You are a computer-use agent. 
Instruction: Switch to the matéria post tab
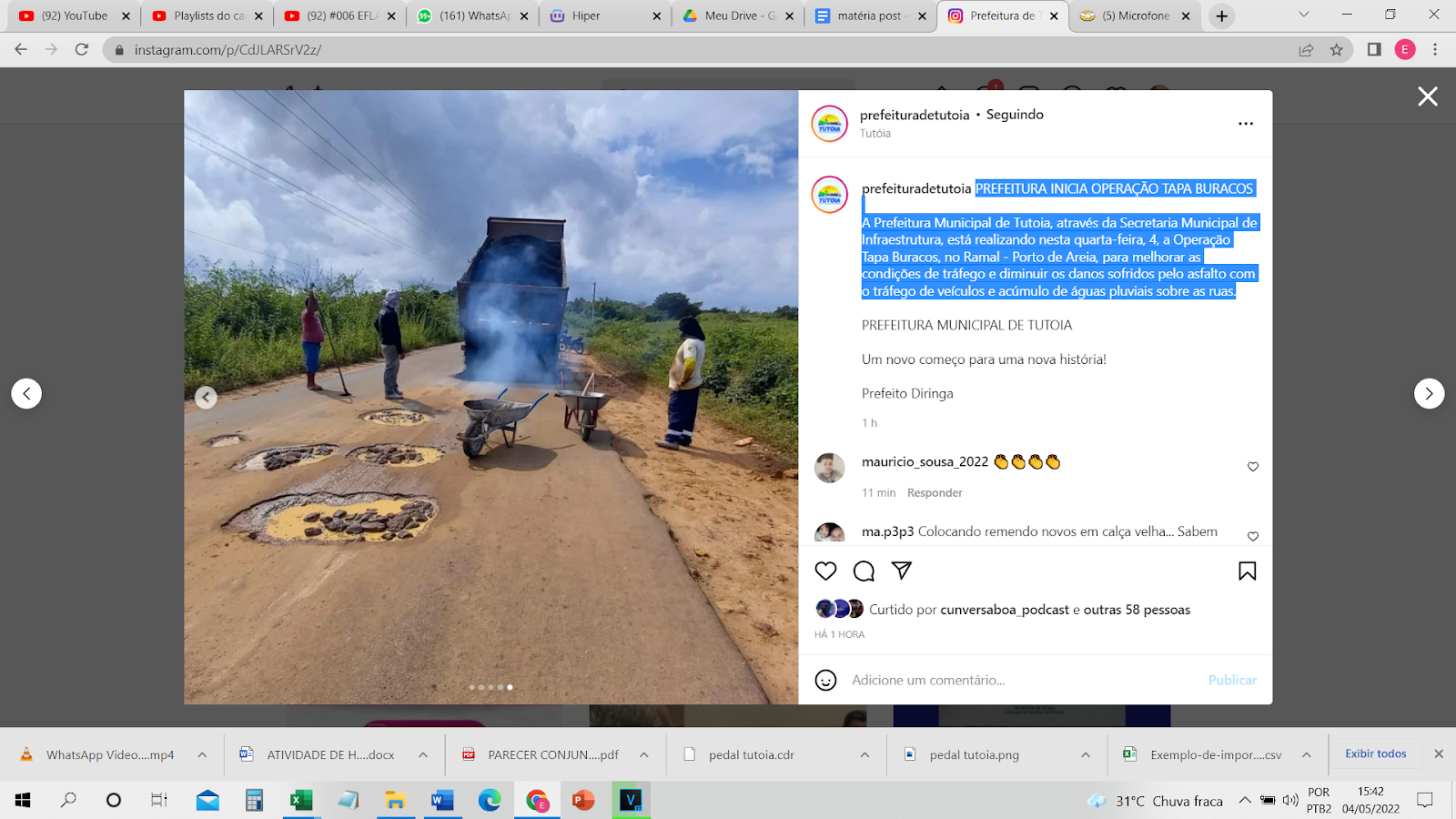871,15
